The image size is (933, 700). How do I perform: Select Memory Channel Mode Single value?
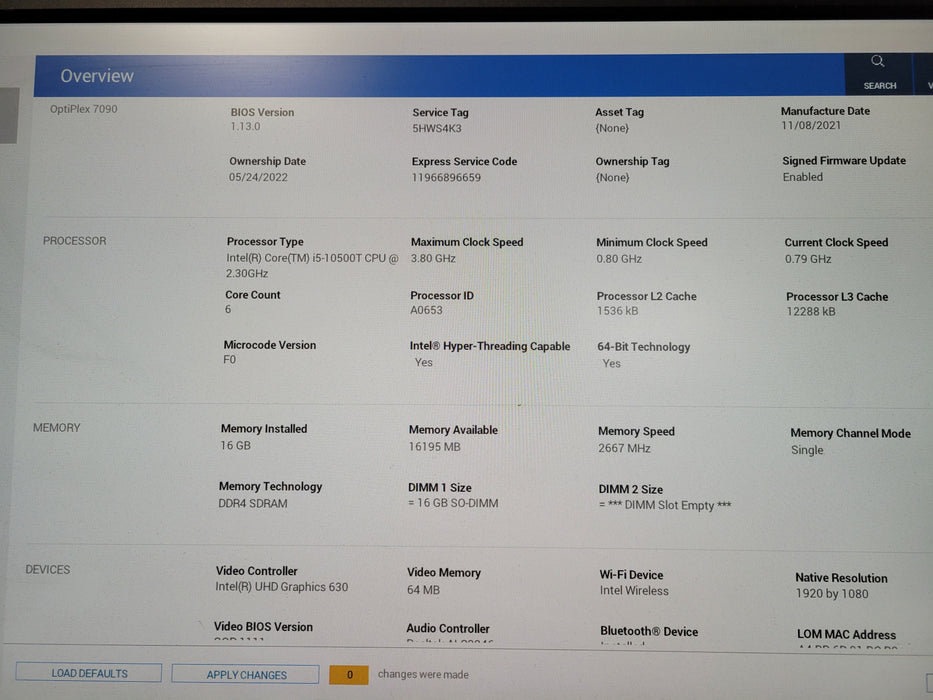point(807,450)
